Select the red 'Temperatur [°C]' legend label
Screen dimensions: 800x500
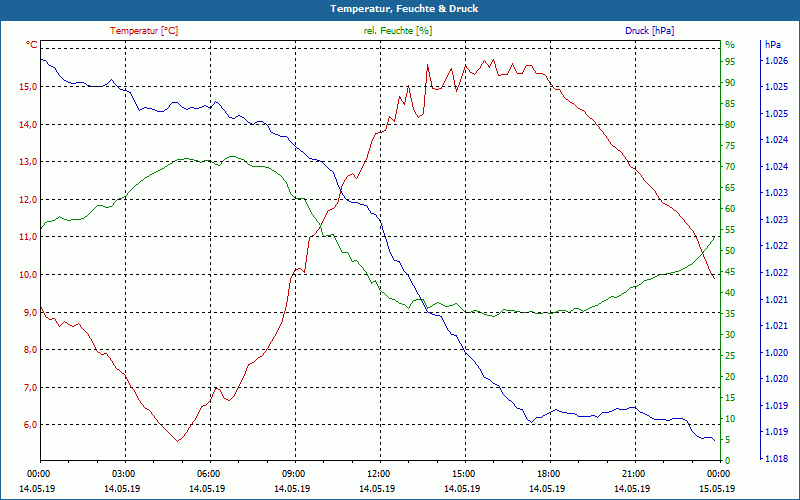[x=144, y=31]
